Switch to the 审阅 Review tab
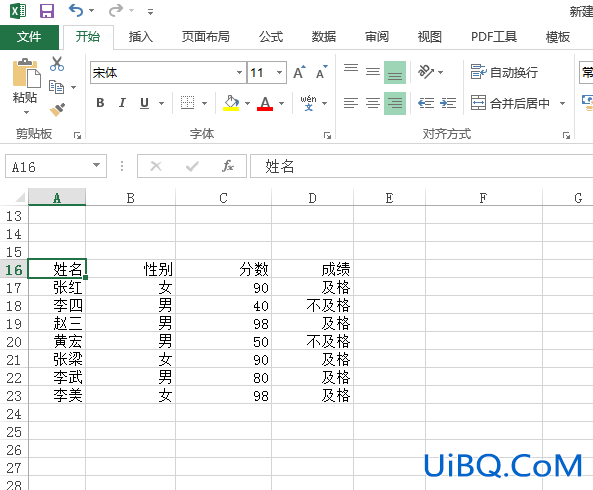Image resolution: width=593 pixels, height=490 pixels. [377, 37]
